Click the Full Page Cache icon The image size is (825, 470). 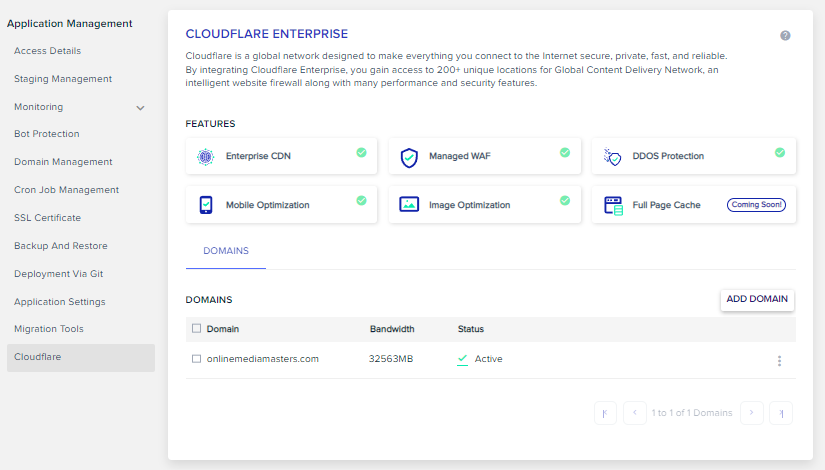point(613,205)
